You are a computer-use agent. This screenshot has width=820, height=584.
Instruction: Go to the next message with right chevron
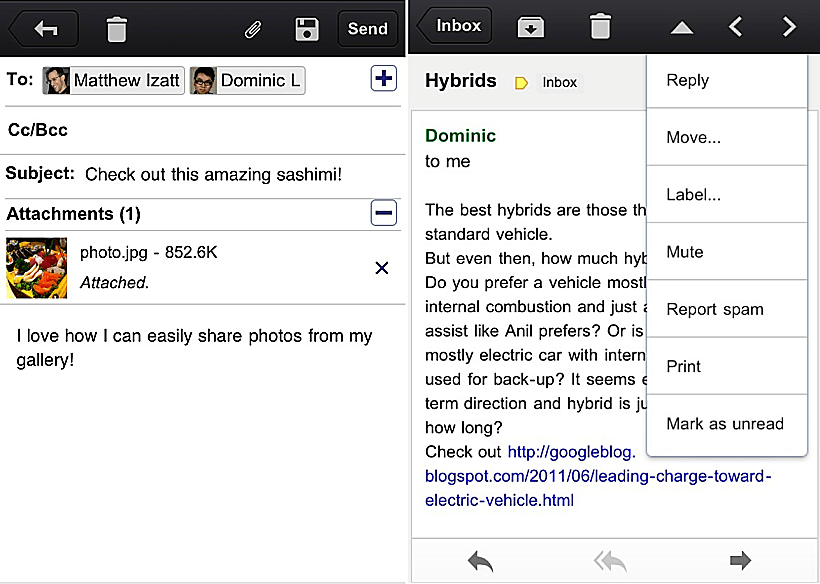pyautogui.click(x=789, y=27)
